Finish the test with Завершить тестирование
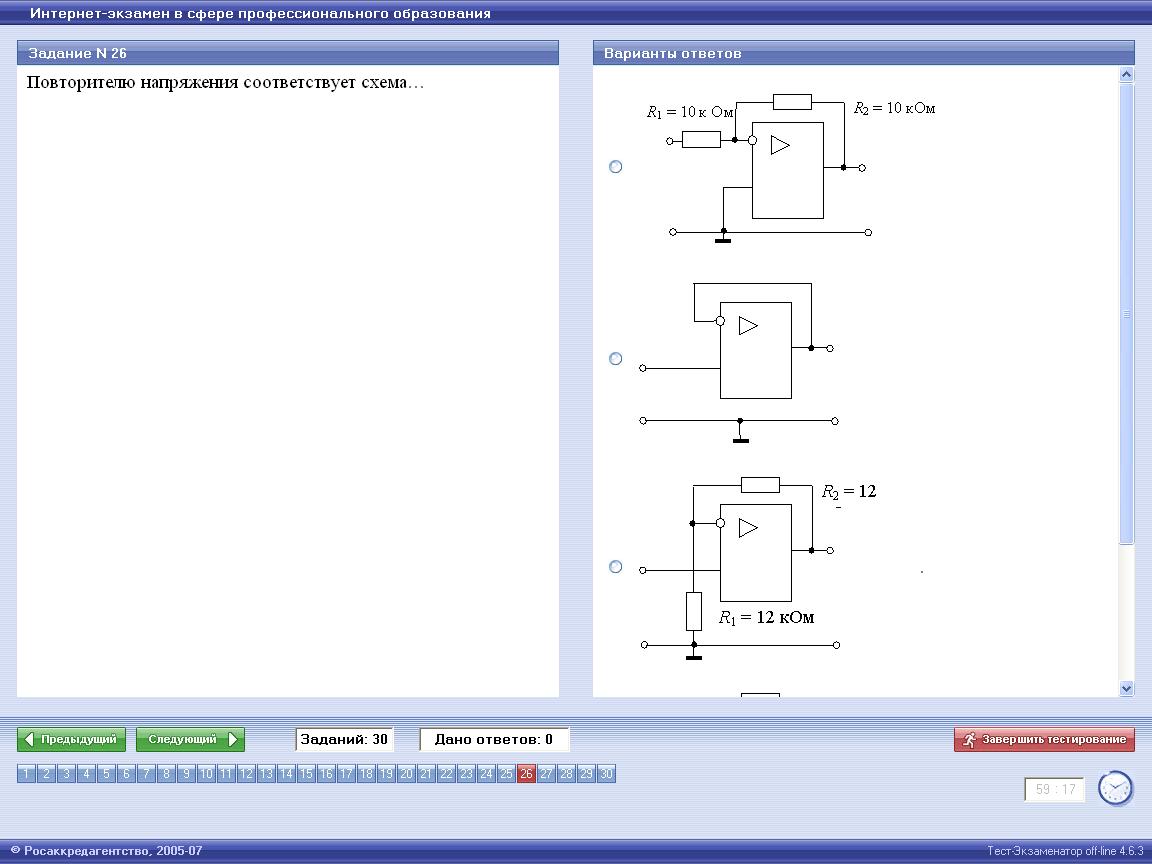This screenshot has width=1152, height=864. pyautogui.click(x=1044, y=739)
